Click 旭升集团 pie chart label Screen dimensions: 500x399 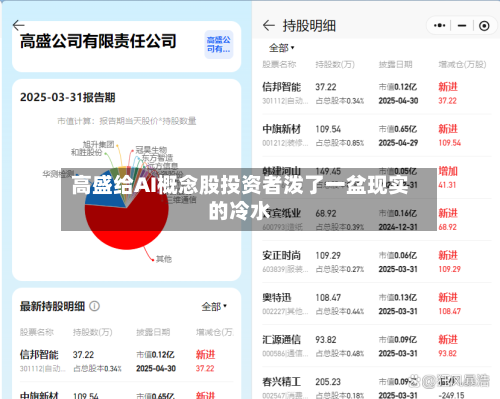[x=98, y=145]
